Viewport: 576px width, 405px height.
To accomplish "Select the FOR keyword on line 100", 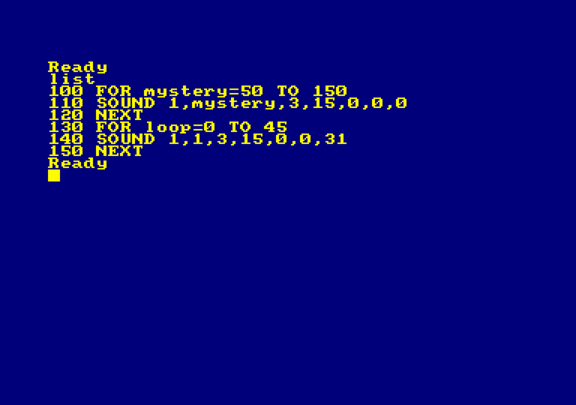I will 114,91.
